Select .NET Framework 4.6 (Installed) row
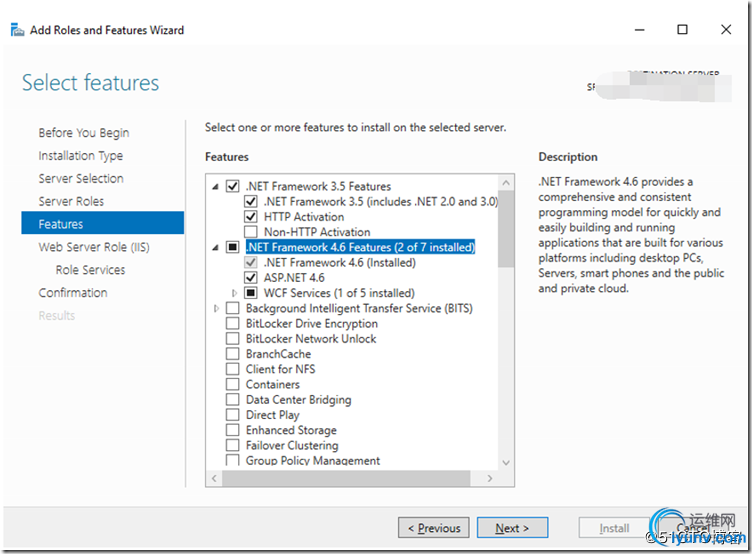Screen dimensions: 752x554 click(340, 263)
